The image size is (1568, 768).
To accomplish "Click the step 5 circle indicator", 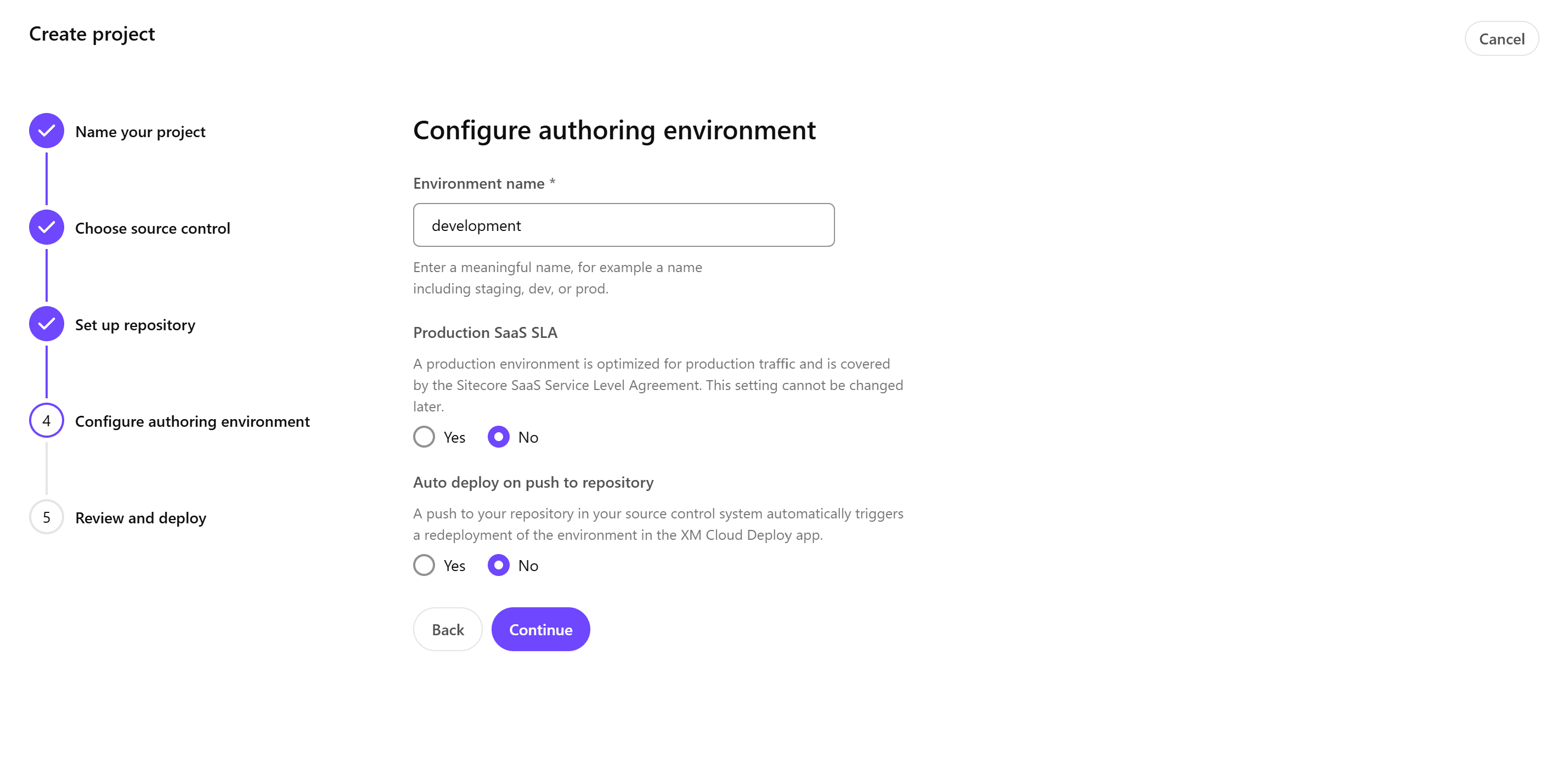I will pos(46,517).
